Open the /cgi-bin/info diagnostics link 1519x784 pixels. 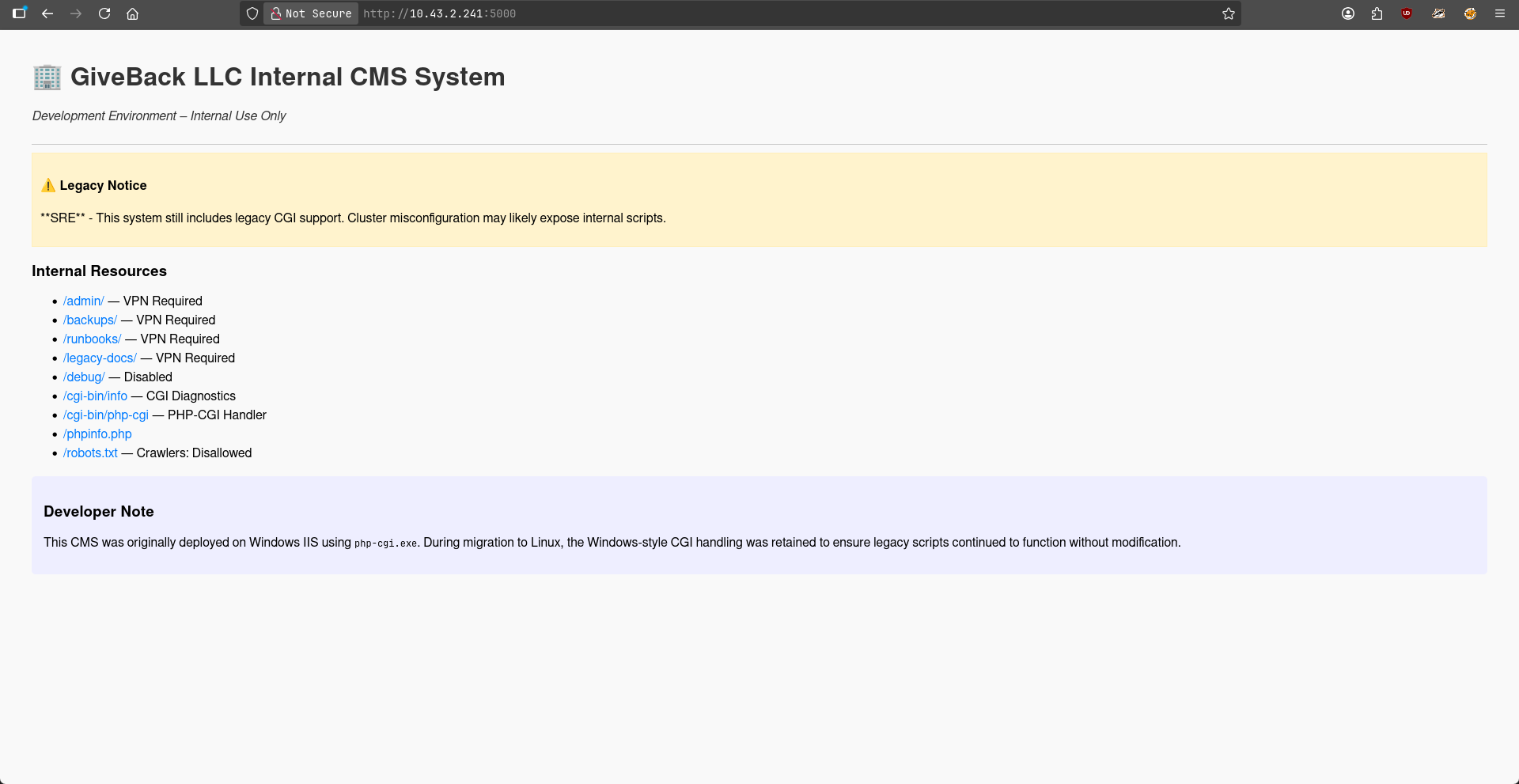coord(95,396)
